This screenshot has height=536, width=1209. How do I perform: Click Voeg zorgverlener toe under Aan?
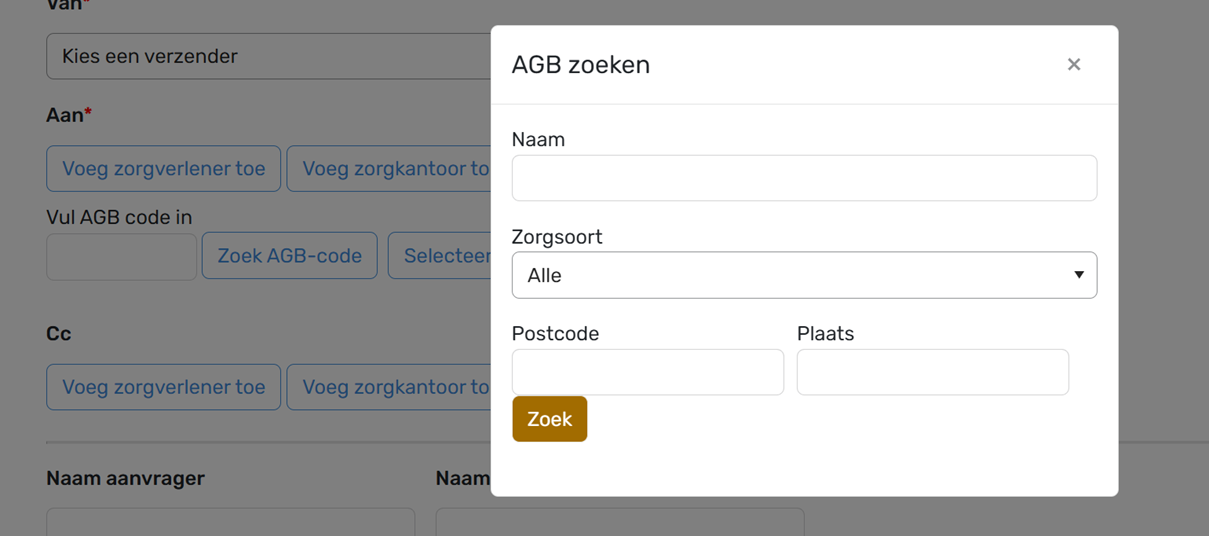pyautogui.click(x=164, y=169)
